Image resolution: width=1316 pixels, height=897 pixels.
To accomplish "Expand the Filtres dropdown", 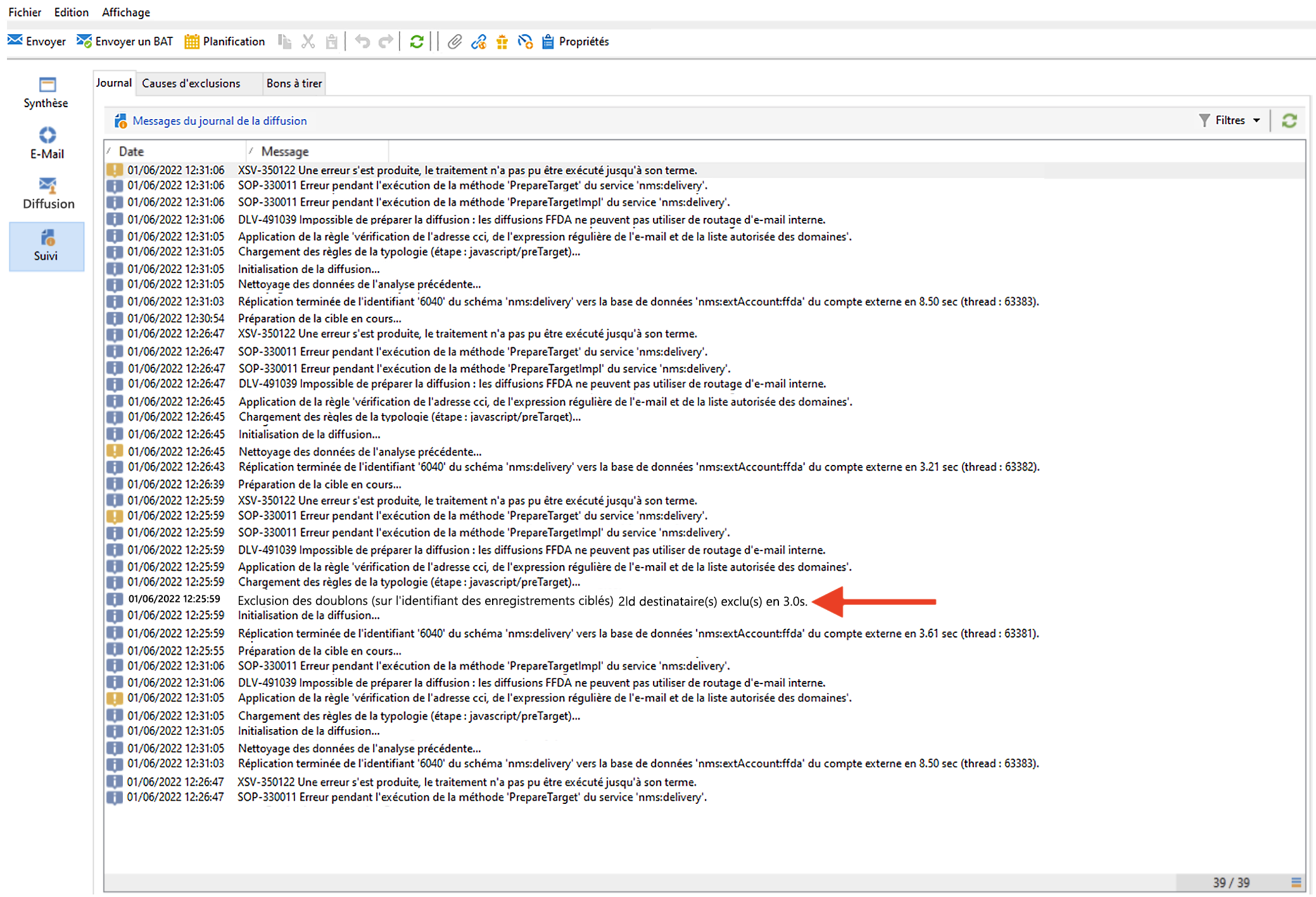I will pos(1229,120).
